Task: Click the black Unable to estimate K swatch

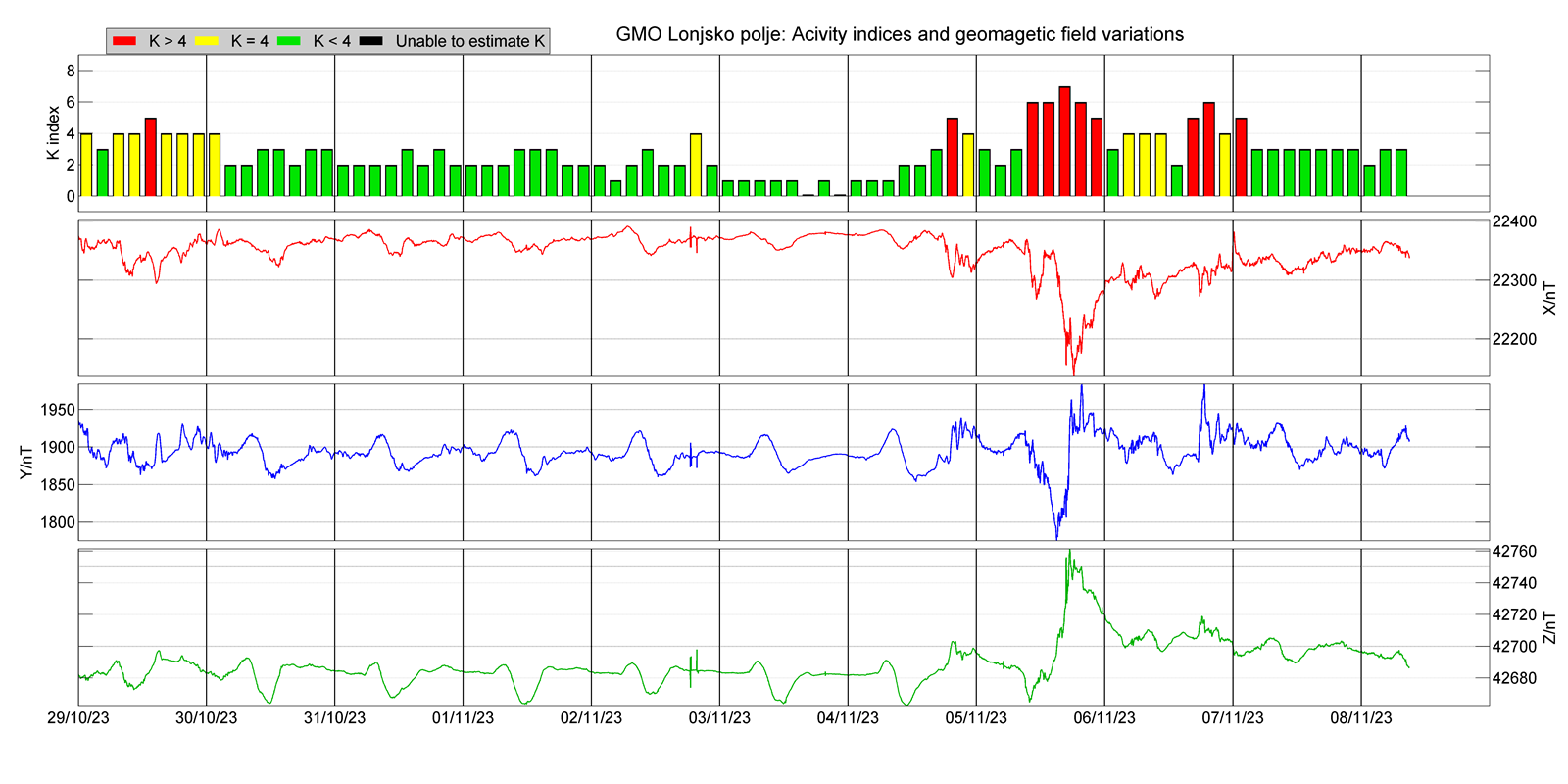Action: [371, 41]
